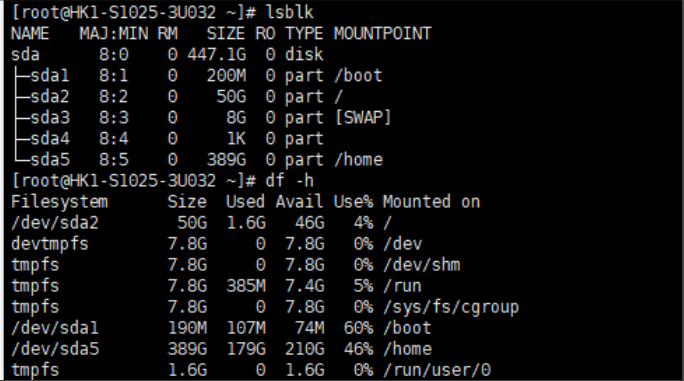Click the Use% column header

click(x=353, y=202)
